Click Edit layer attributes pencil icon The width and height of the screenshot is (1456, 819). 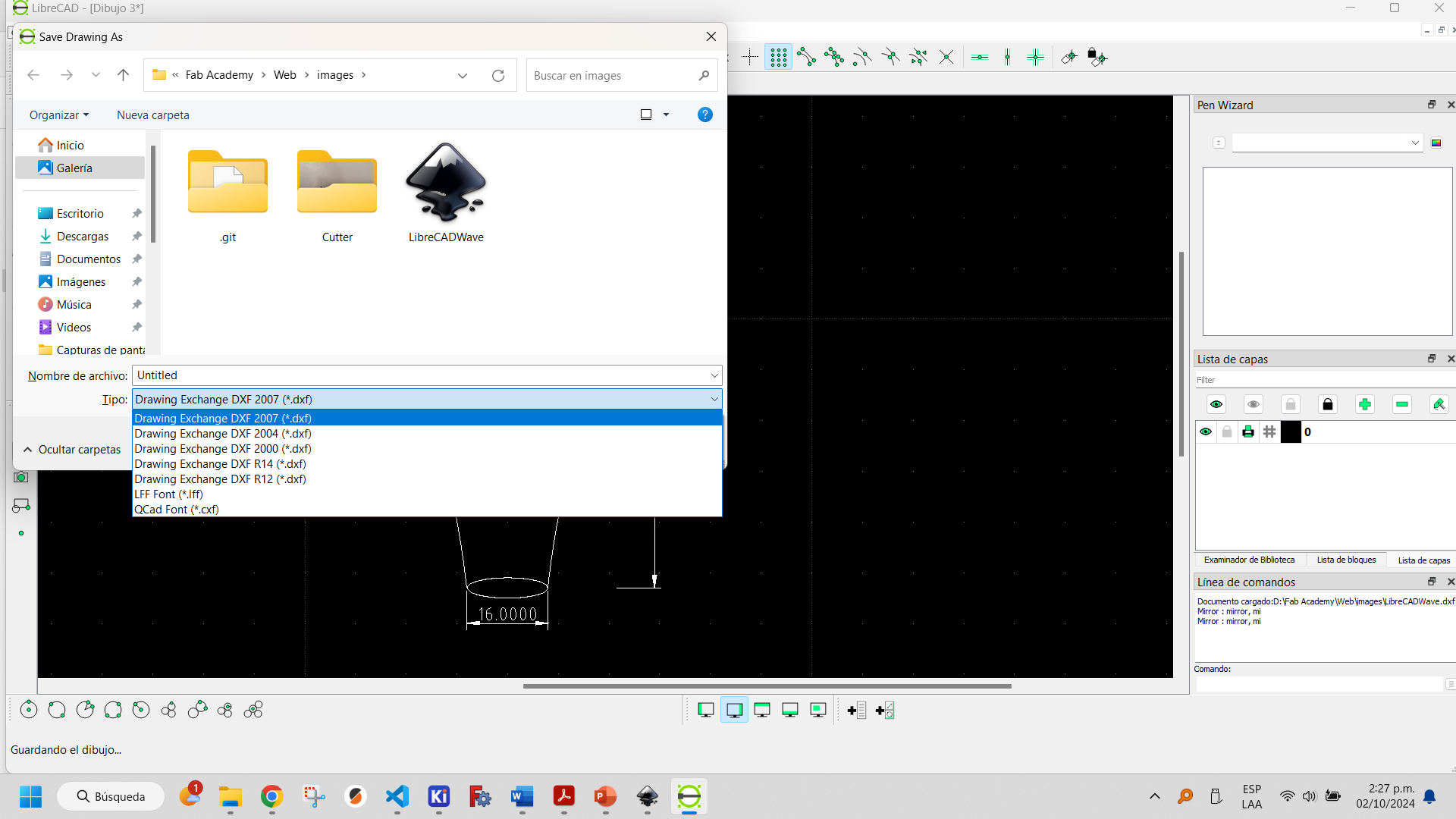tap(1439, 404)
